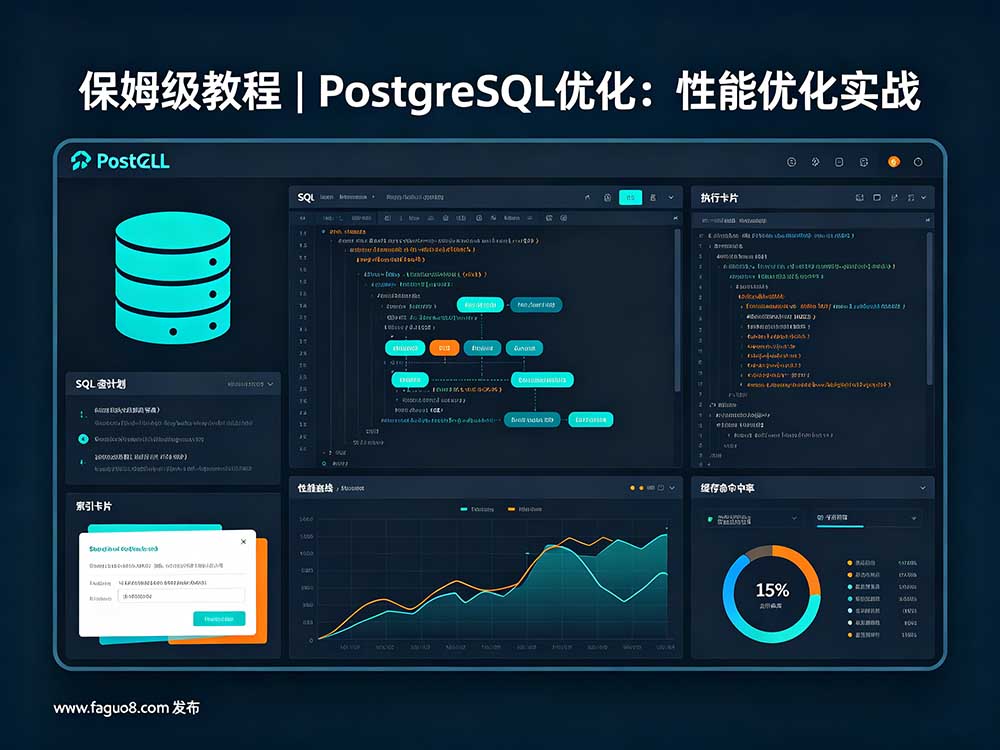Image resolution: width=1000 pixels, height=750 pixels.
Task: Expand the SQL panel header chevron
Action: [x=671, y=198]
